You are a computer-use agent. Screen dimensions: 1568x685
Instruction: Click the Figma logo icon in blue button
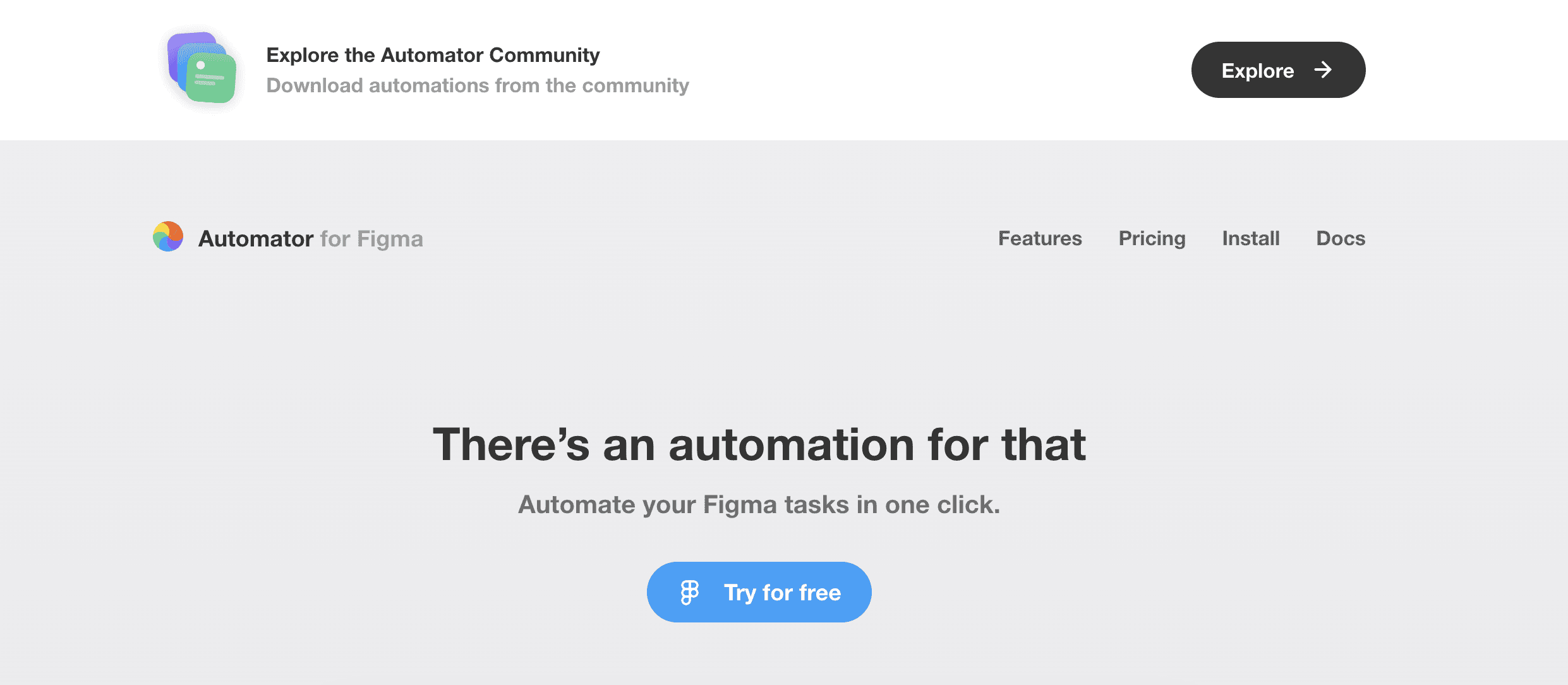[689, 592]
